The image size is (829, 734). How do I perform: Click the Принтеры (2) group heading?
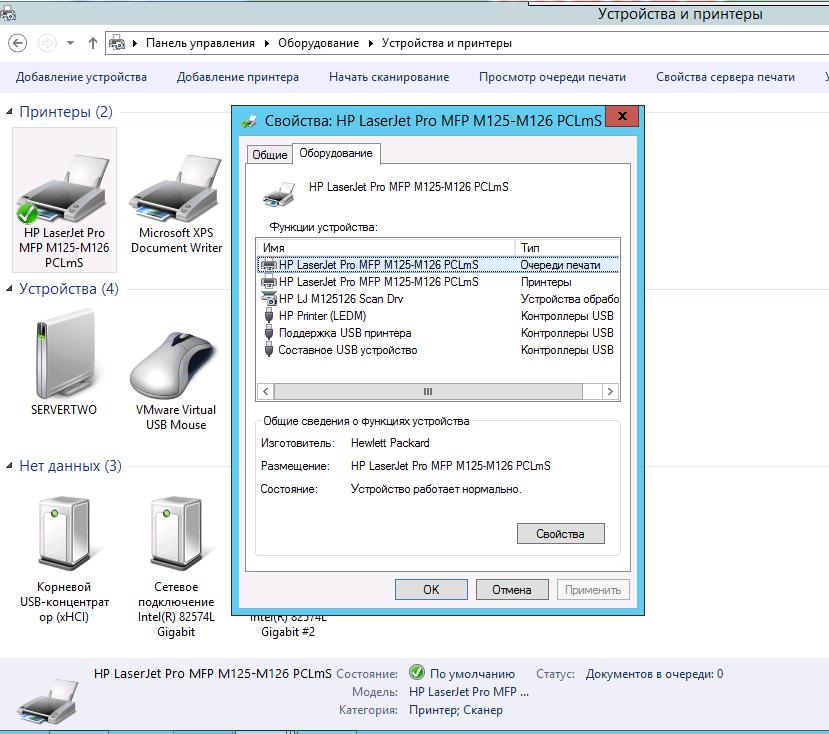[66, 112]
